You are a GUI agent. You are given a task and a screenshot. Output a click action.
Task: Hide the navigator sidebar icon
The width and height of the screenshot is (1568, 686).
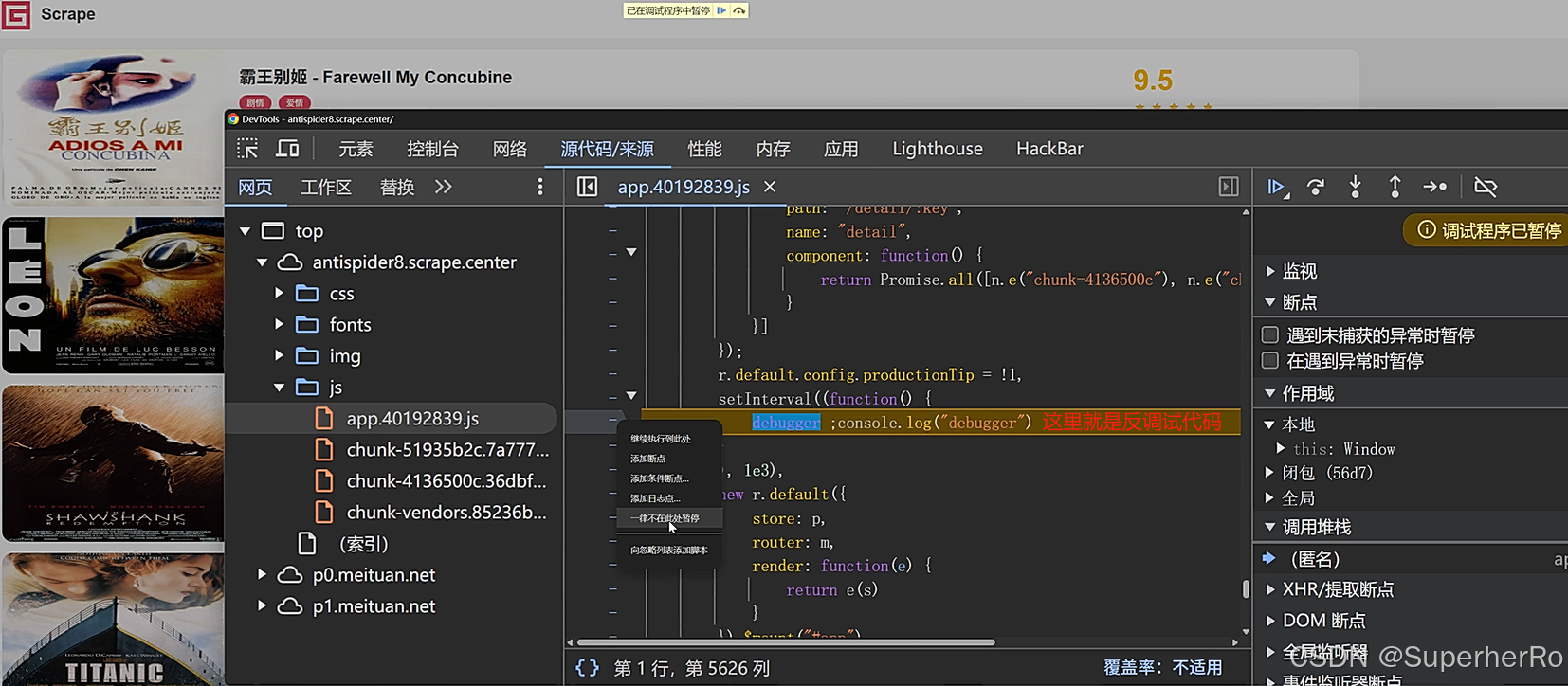[587, 187]
